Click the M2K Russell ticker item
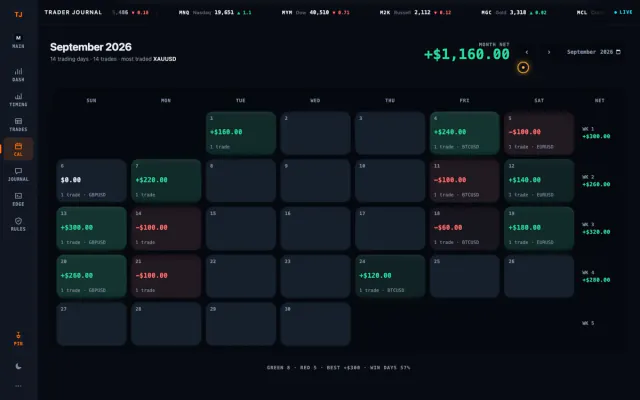This screenshot has width=640, height=400. tap(415, 13)
